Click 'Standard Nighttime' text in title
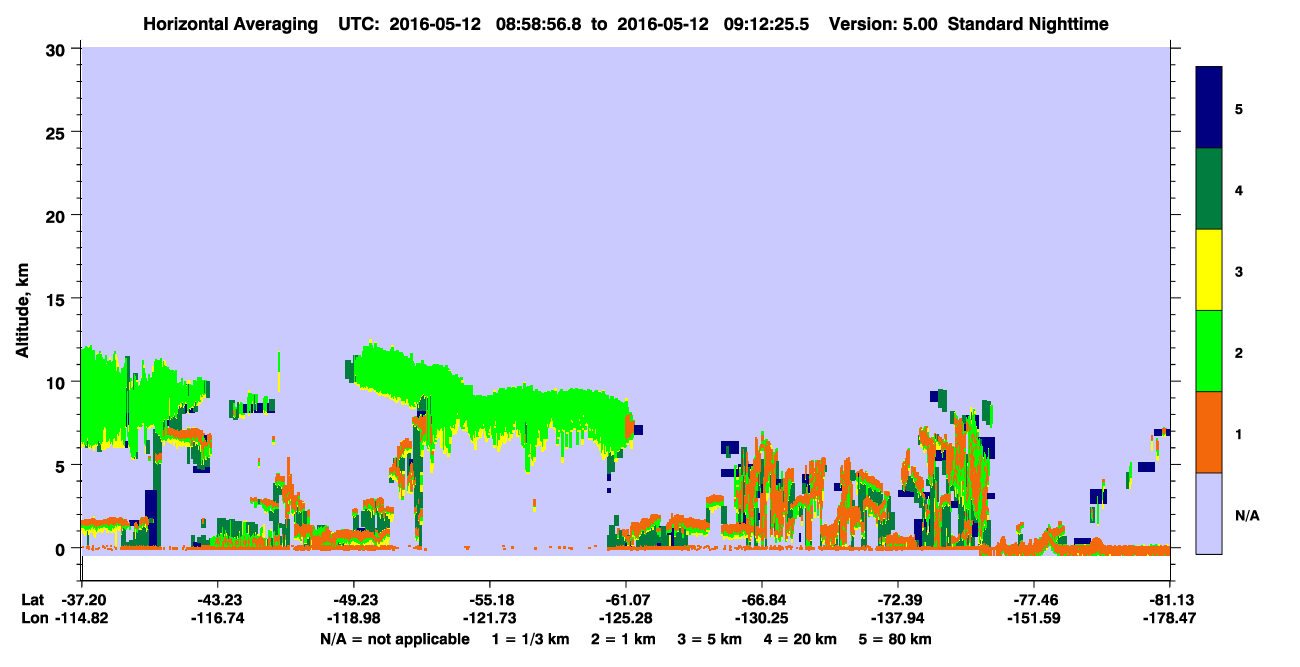1300x667 pixels. coord(1029,23)
